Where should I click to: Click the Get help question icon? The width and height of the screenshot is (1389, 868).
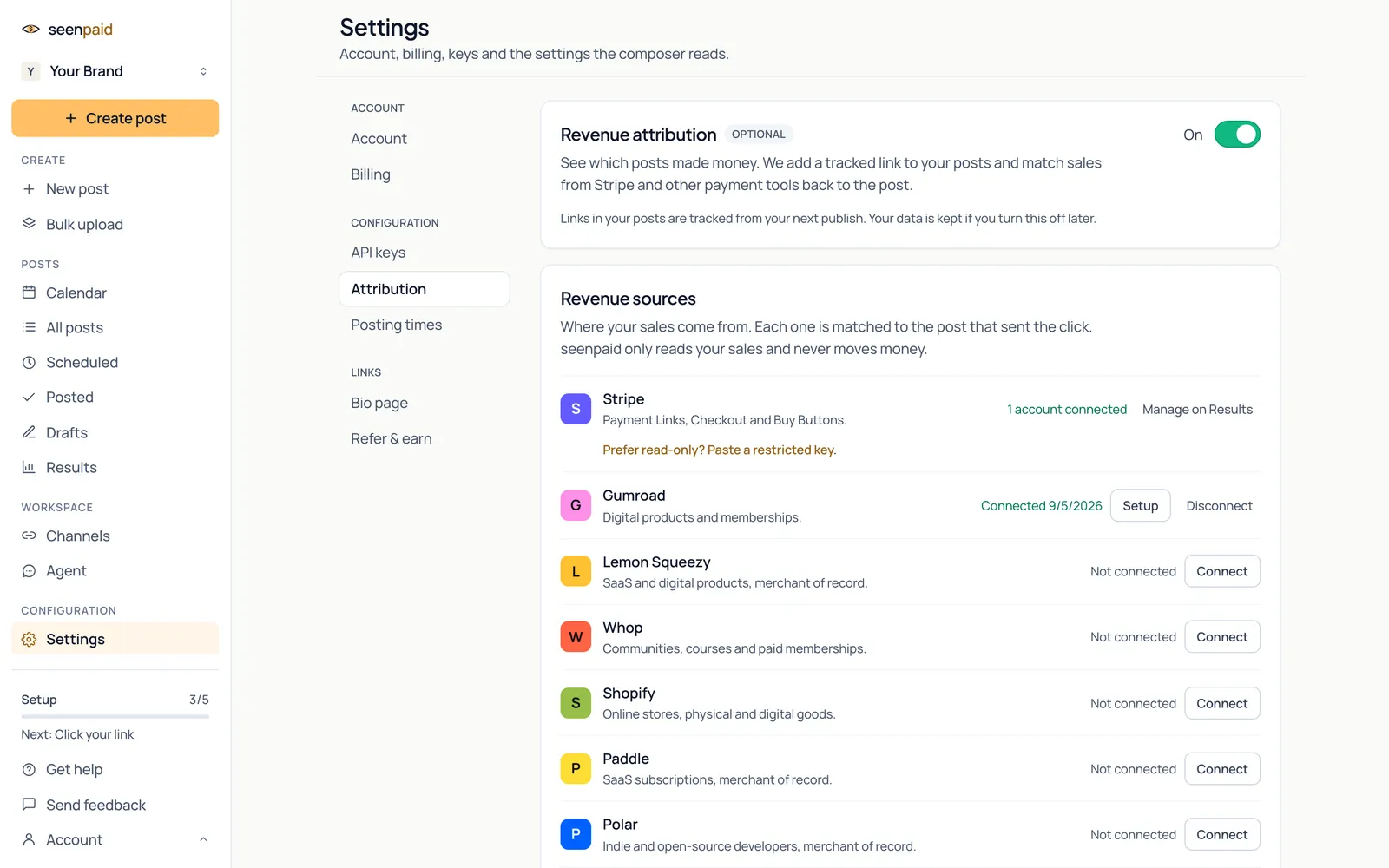29,769
